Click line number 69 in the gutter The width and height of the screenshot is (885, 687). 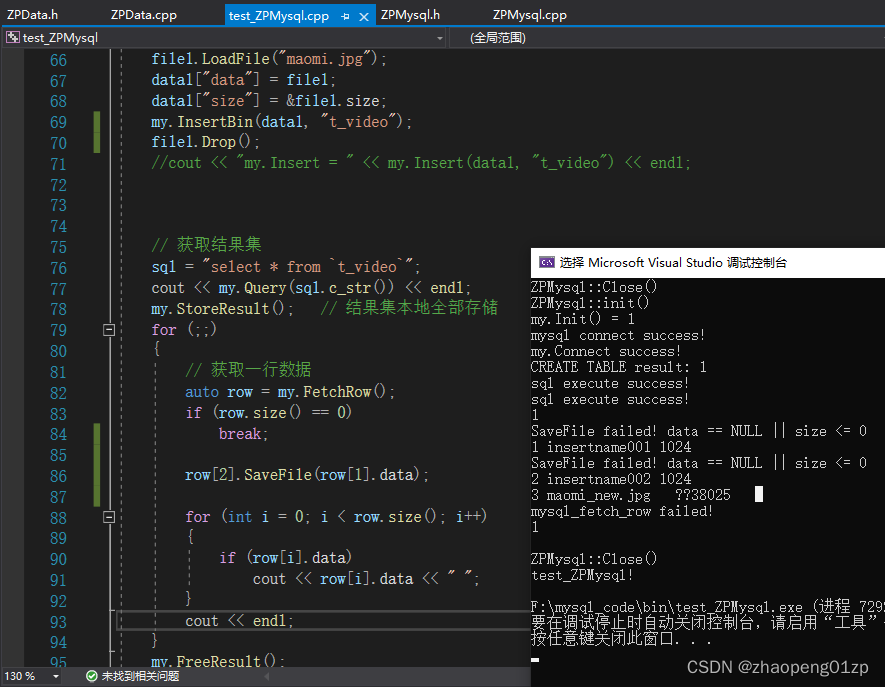click(x=58, y=122)
